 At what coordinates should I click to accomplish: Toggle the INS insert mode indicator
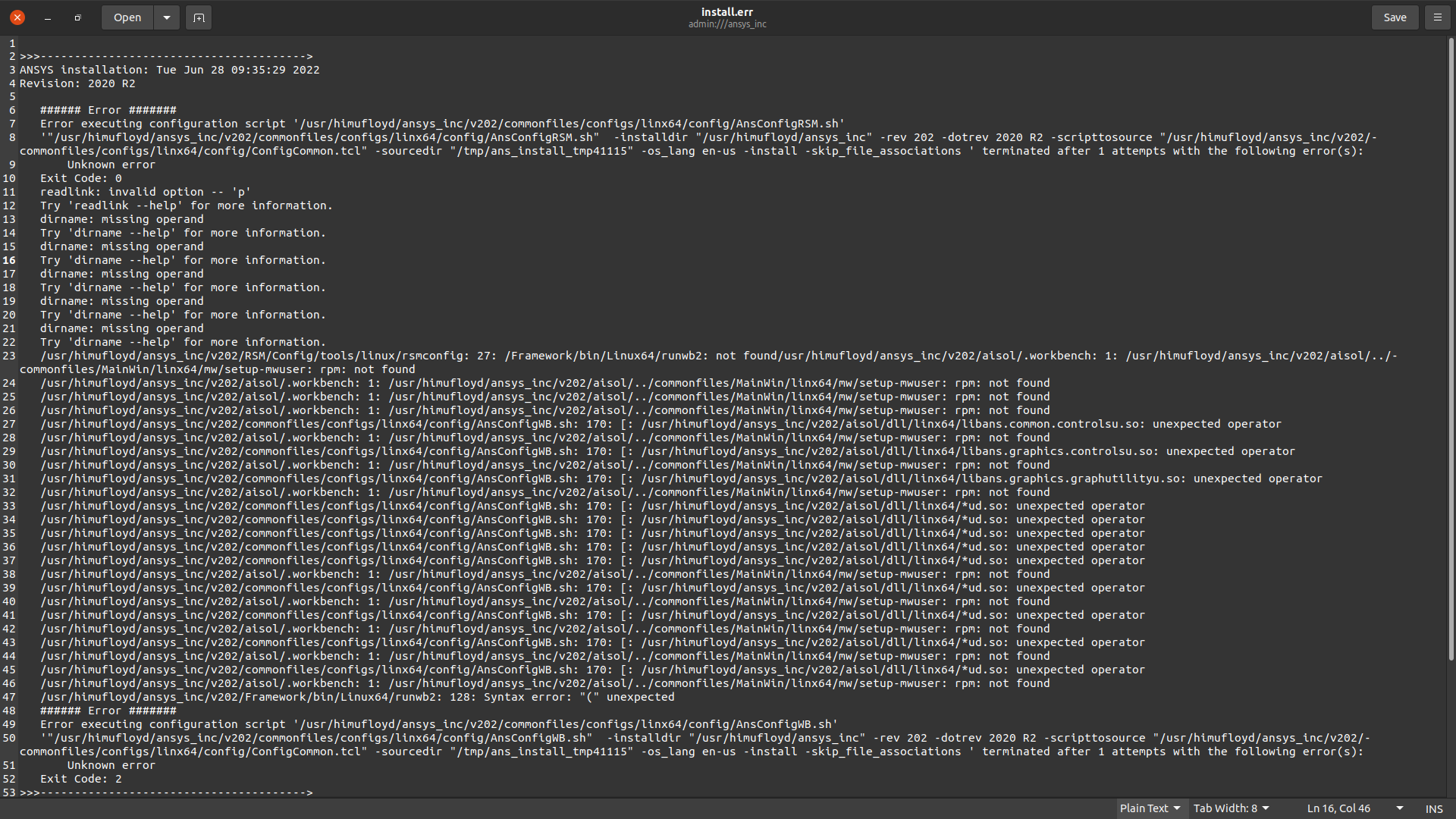point(1433,808)
